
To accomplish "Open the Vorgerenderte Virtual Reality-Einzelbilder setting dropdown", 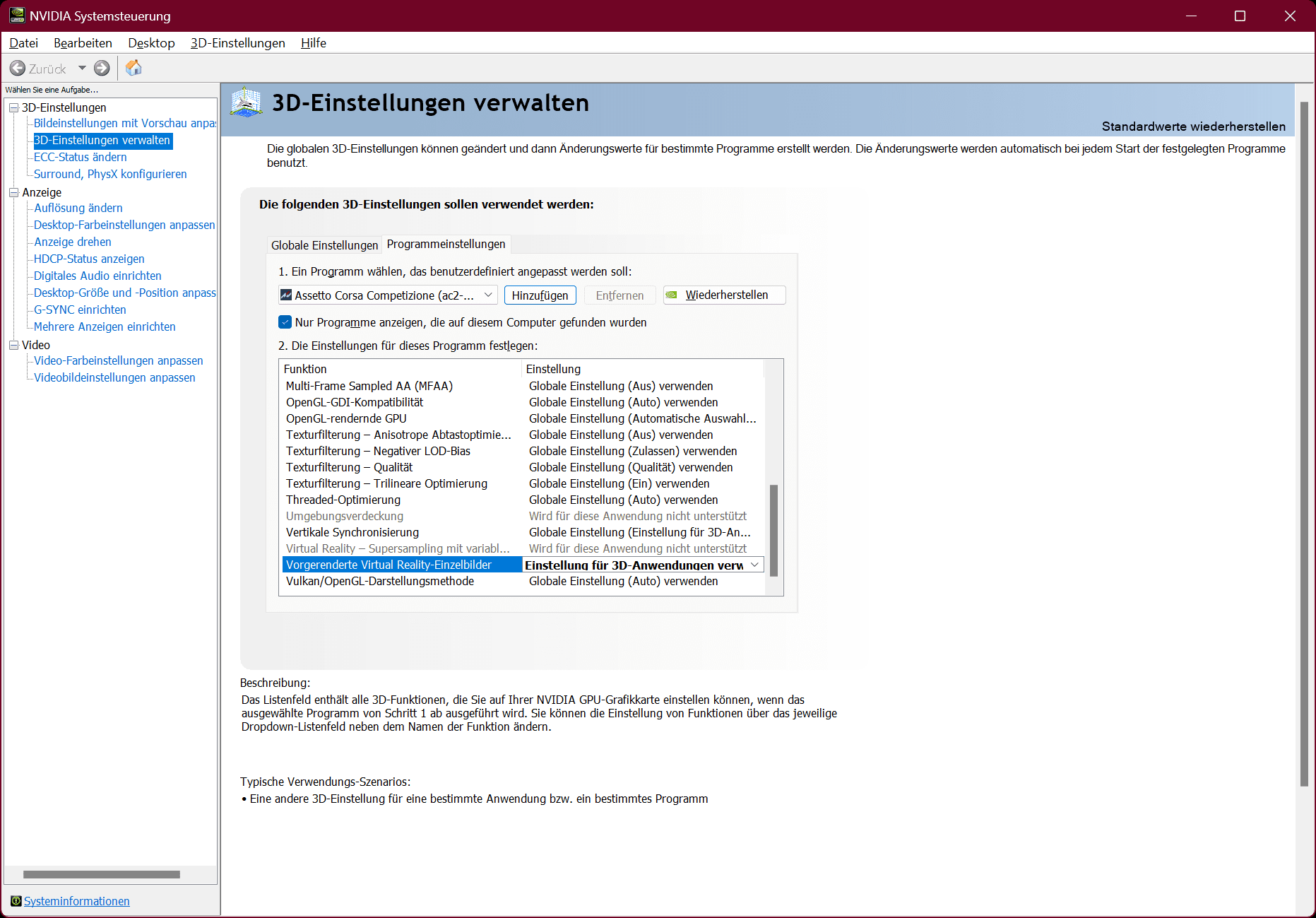I will coord(755,565).
